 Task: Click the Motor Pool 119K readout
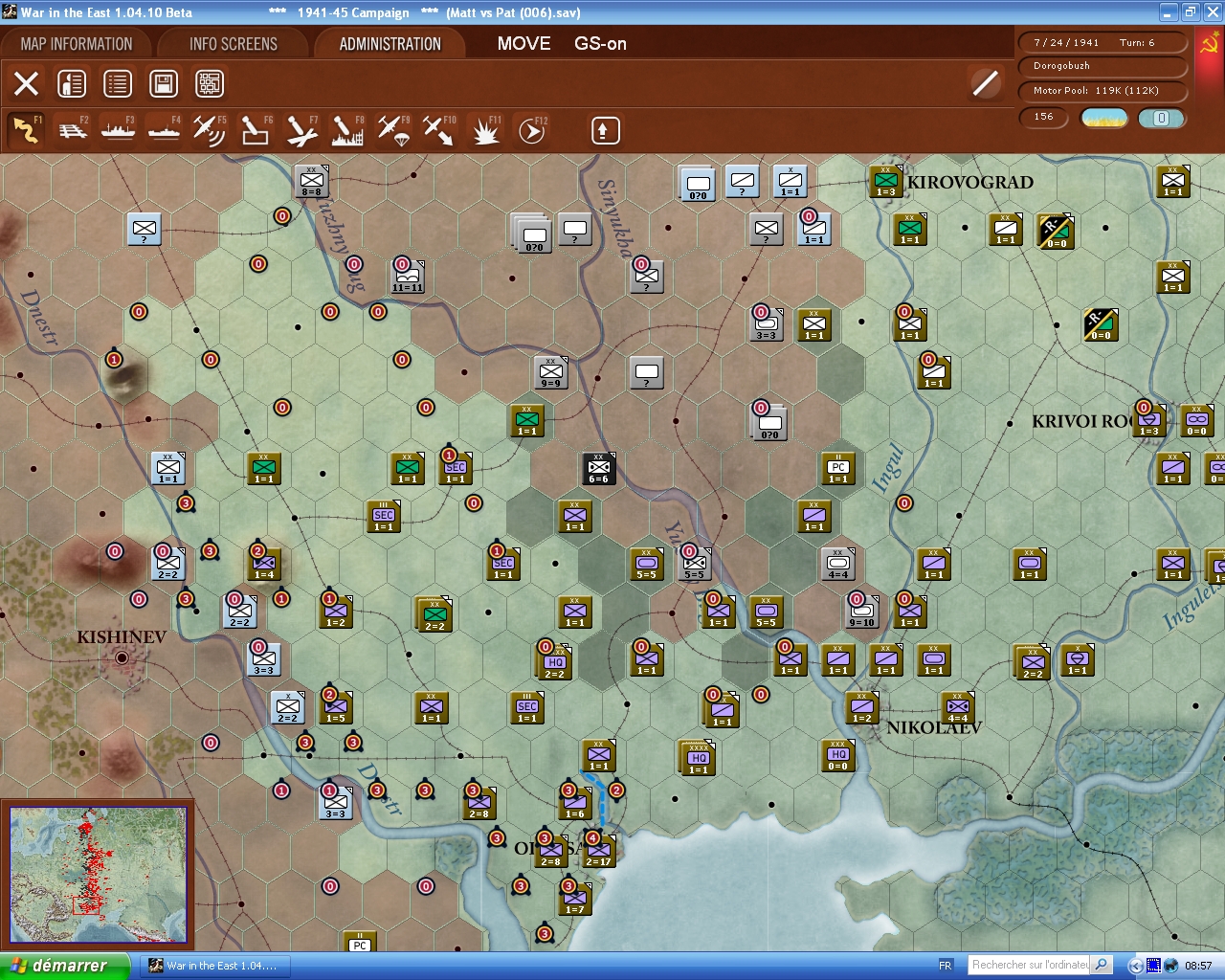point(1103,91)
